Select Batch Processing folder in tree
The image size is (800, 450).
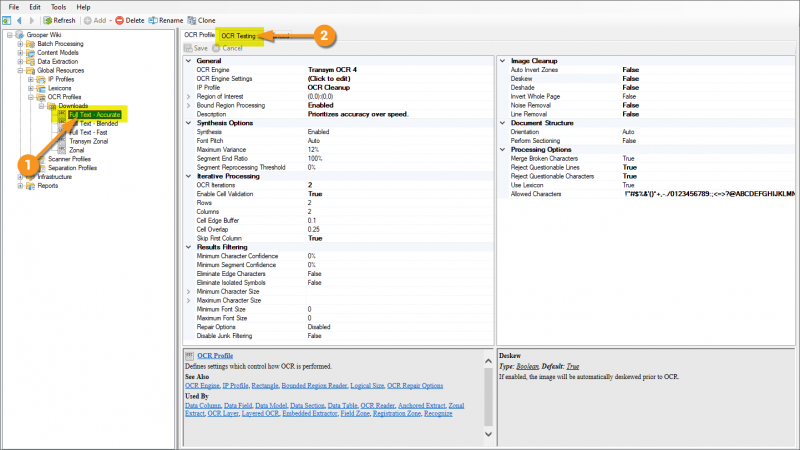pos(60,44)
